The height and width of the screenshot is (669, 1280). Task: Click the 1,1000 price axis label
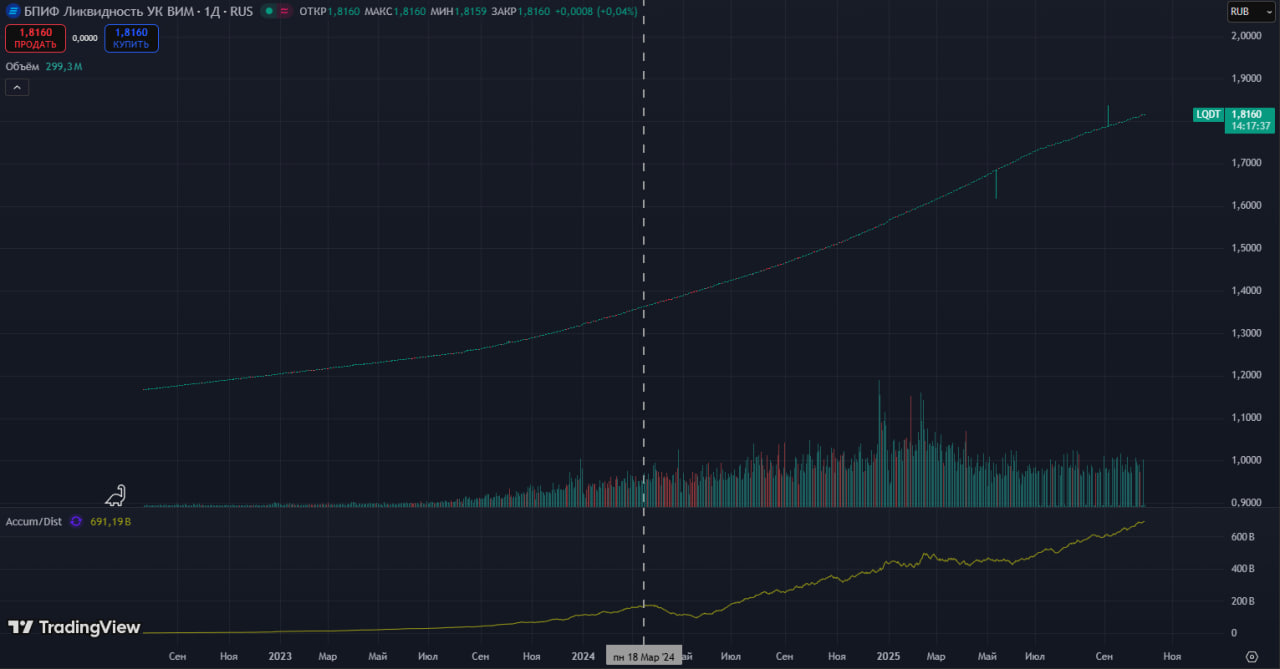pos(1246,418)
